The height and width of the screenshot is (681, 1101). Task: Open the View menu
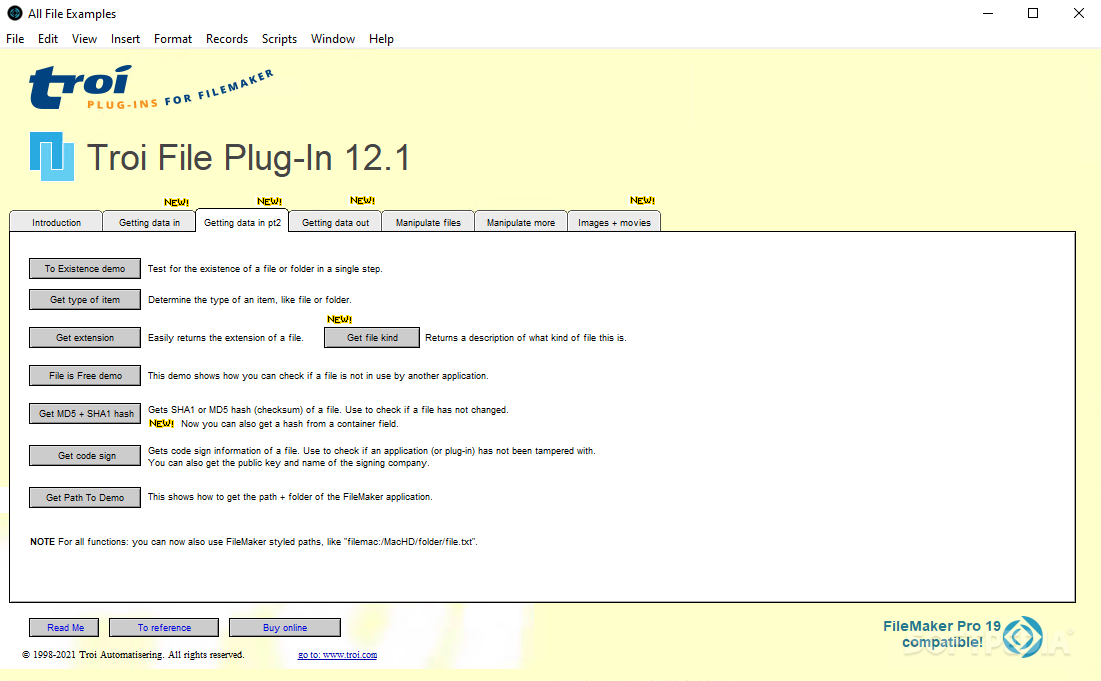pos(84,39)
